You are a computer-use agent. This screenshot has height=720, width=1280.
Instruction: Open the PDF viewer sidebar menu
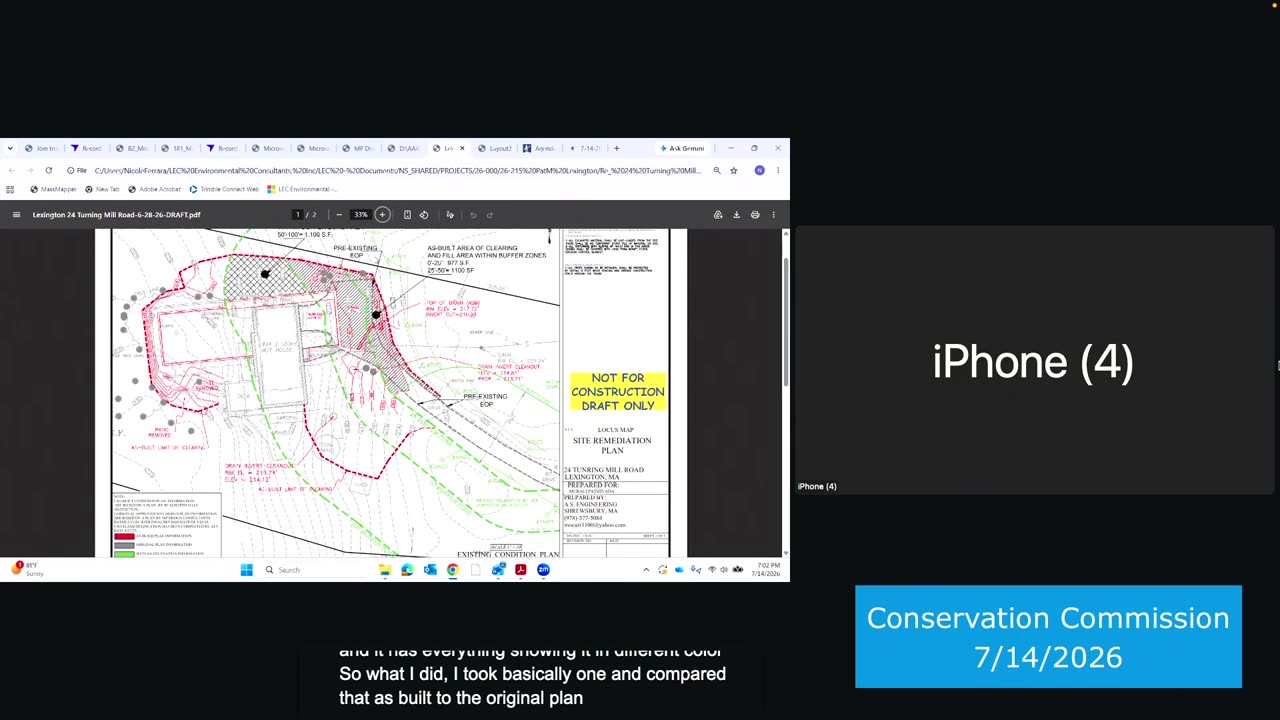point(16,214)
